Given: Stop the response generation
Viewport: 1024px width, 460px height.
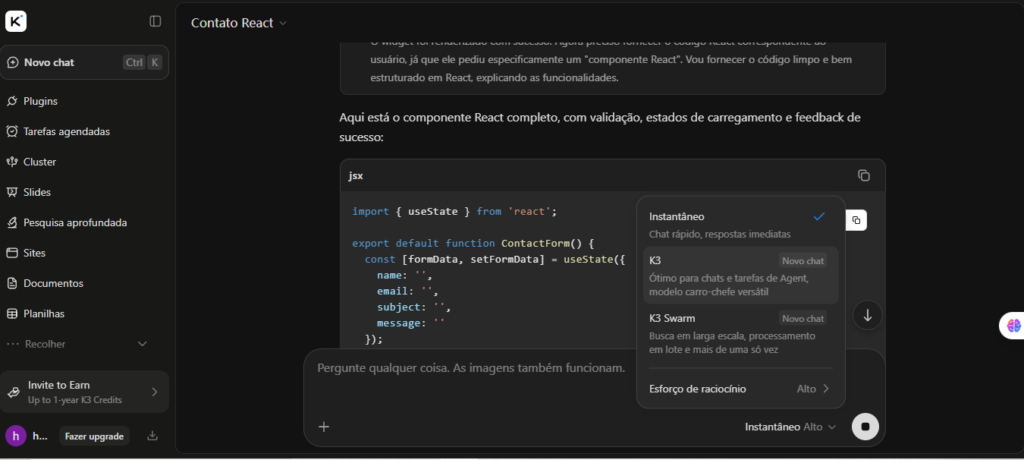Looking at the screenshot, I should (x=865, y=427).
